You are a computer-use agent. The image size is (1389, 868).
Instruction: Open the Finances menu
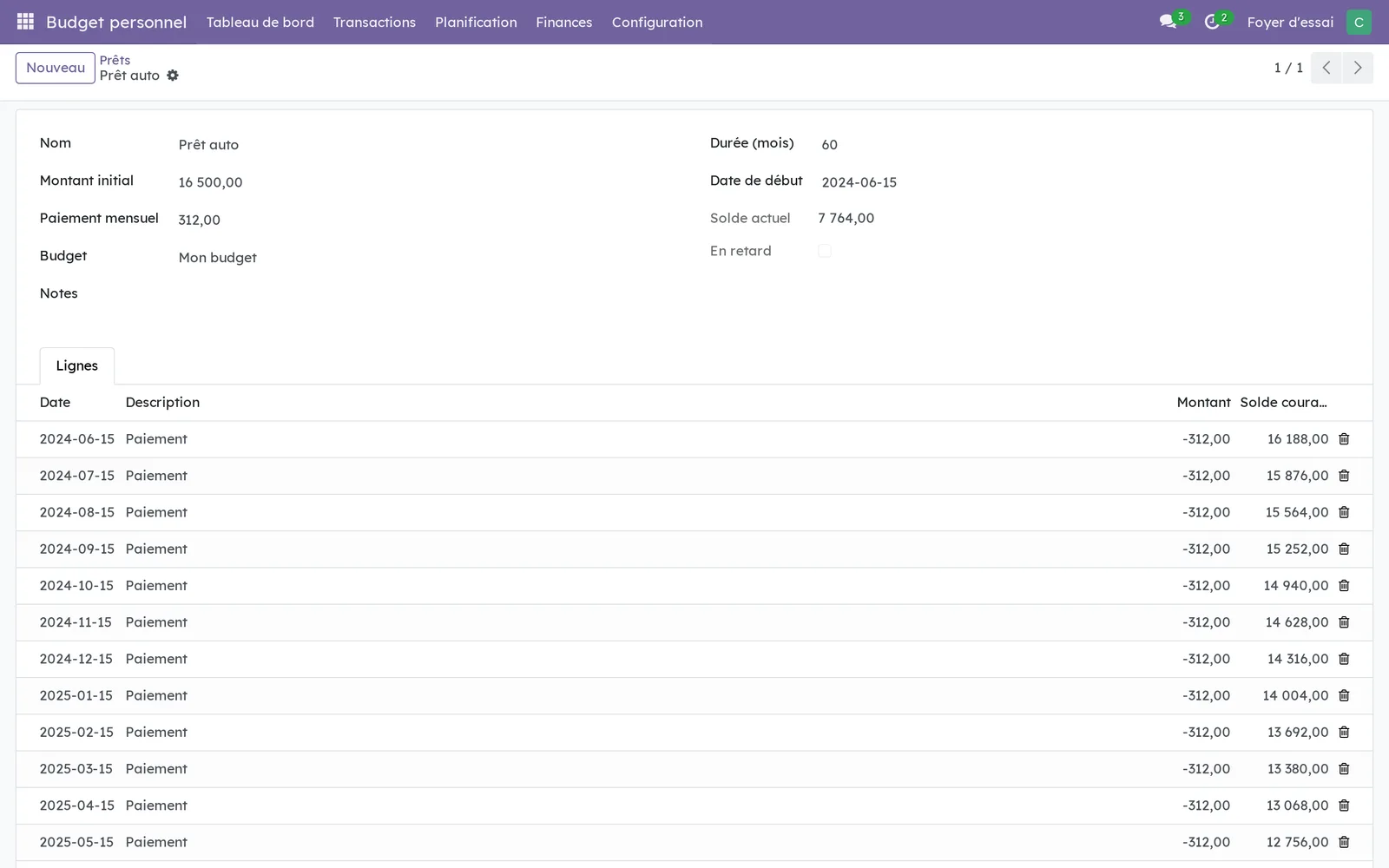coord(564,22)
